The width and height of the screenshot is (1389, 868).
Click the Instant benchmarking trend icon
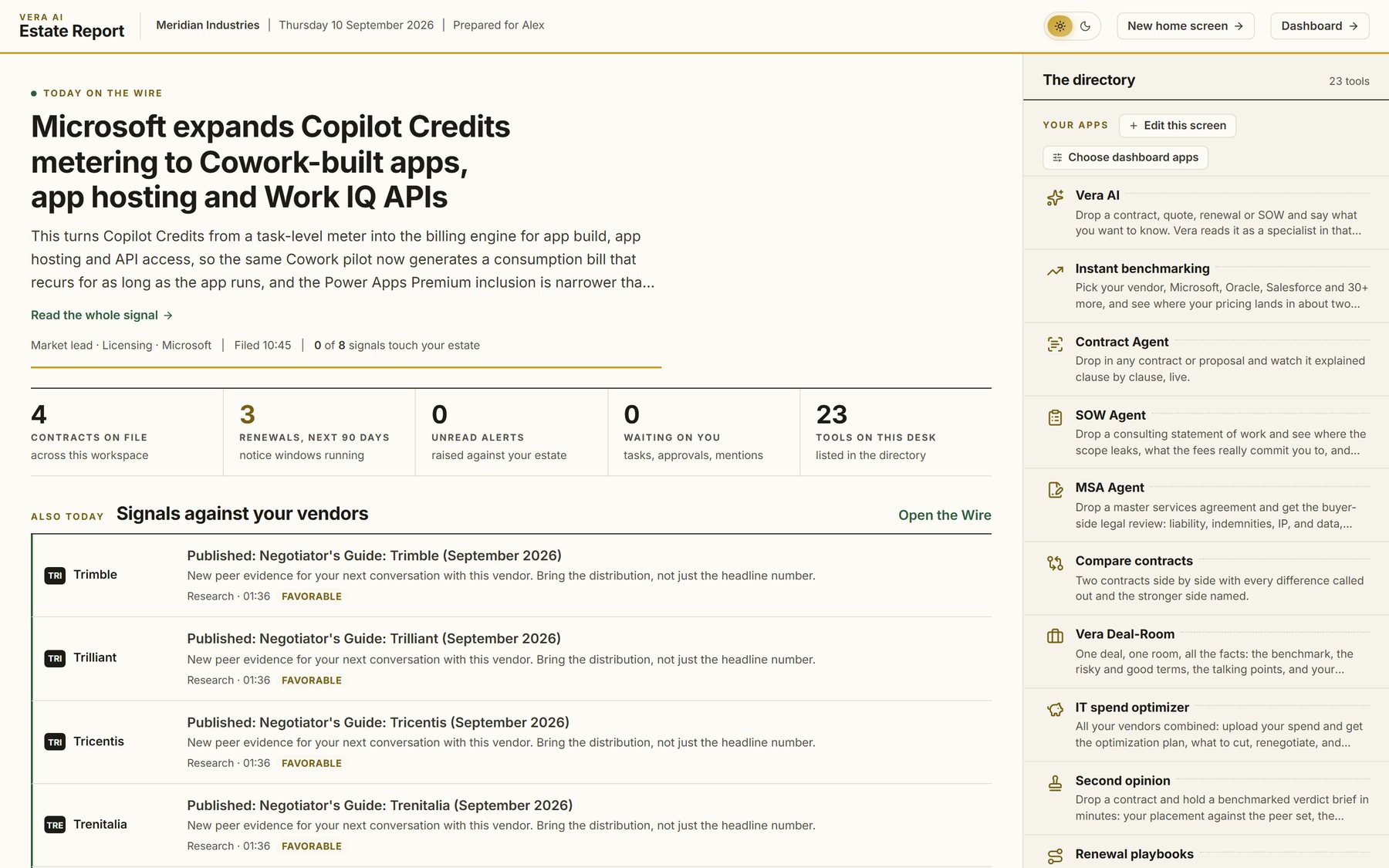[x=1055, y=271]
